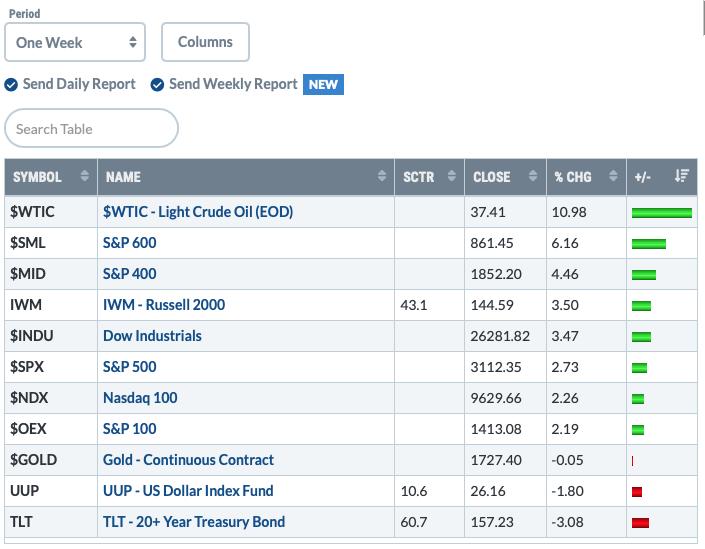This screenshot has height=549, width=705.
Task: Click the percent change value -0.05
Action: pyautogui.click(x=567, y=460)
